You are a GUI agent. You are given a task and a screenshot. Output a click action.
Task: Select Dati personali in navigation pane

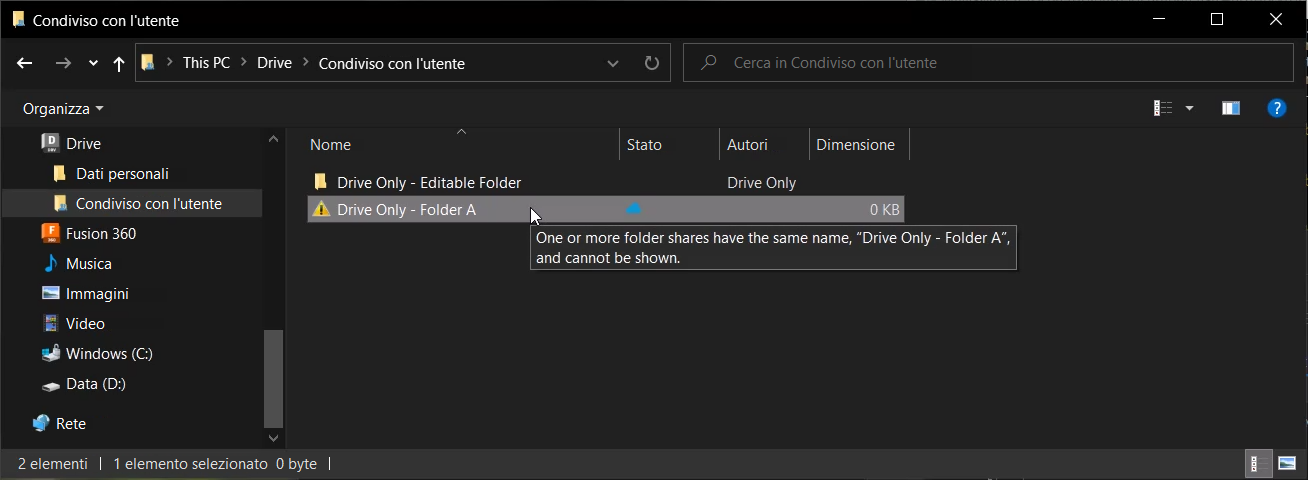pyautogui.click(x=122, y=174)
